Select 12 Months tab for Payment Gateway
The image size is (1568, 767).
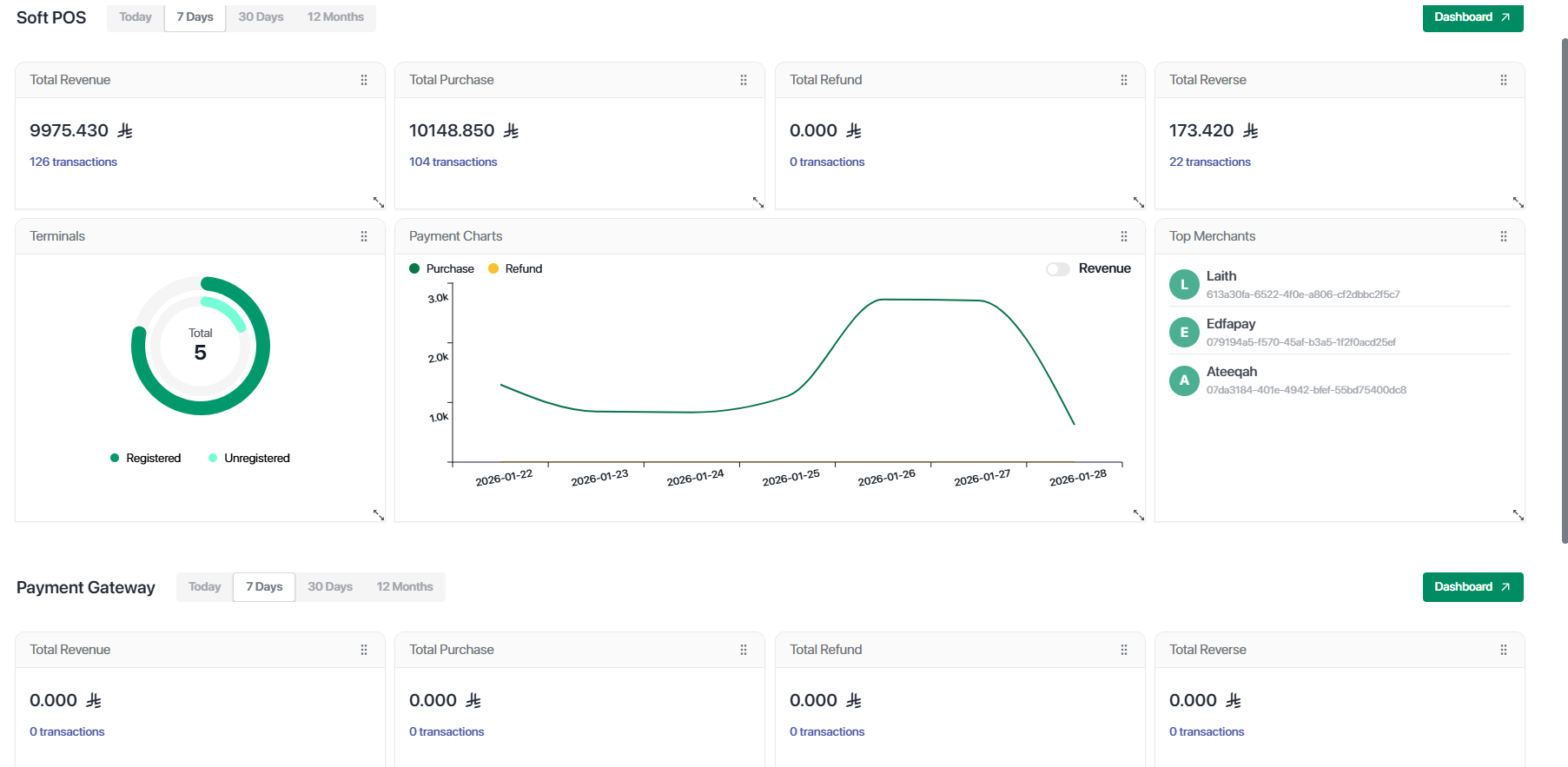[405, 587]
